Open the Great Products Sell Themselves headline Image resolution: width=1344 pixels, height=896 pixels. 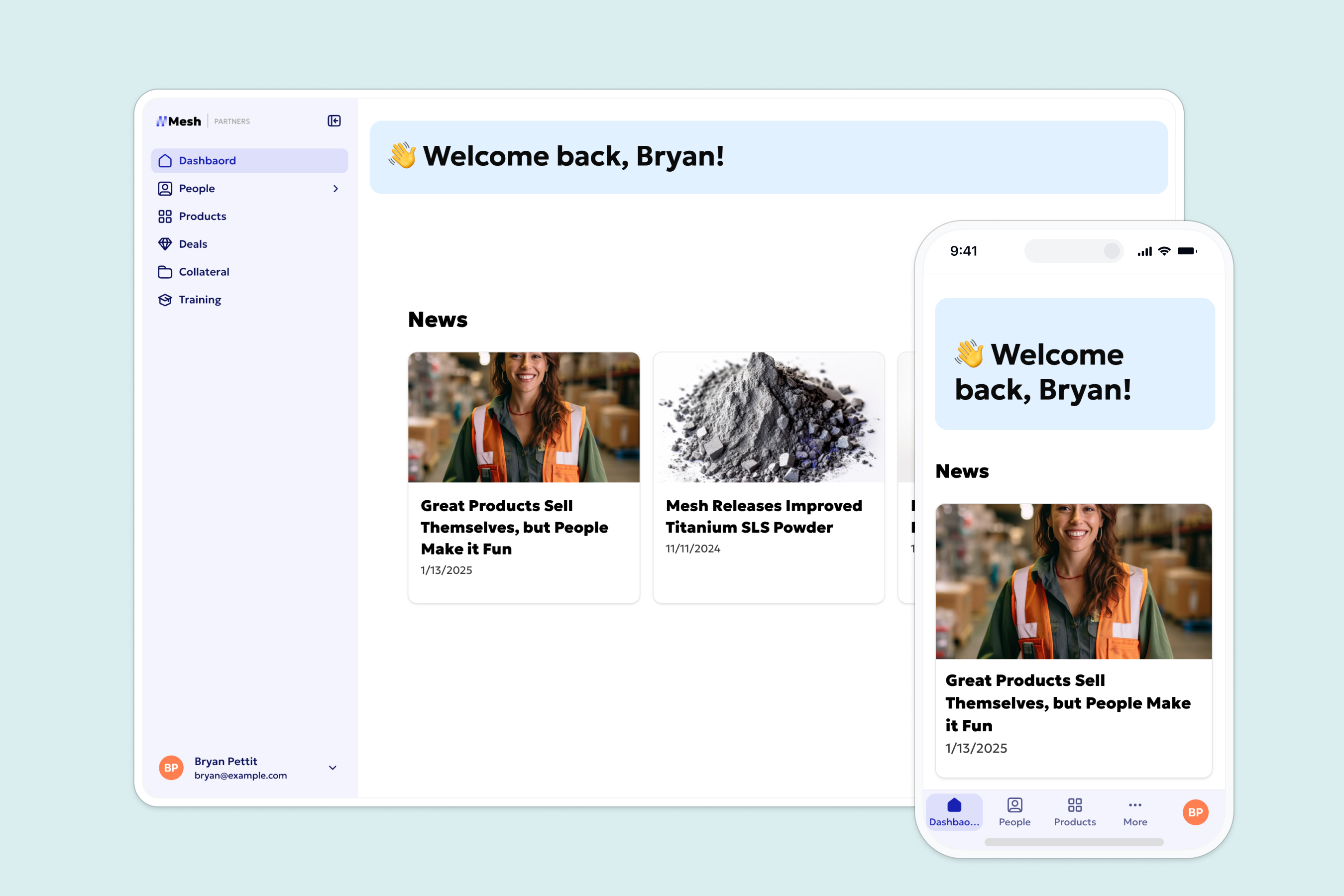[x=514, y=527]
